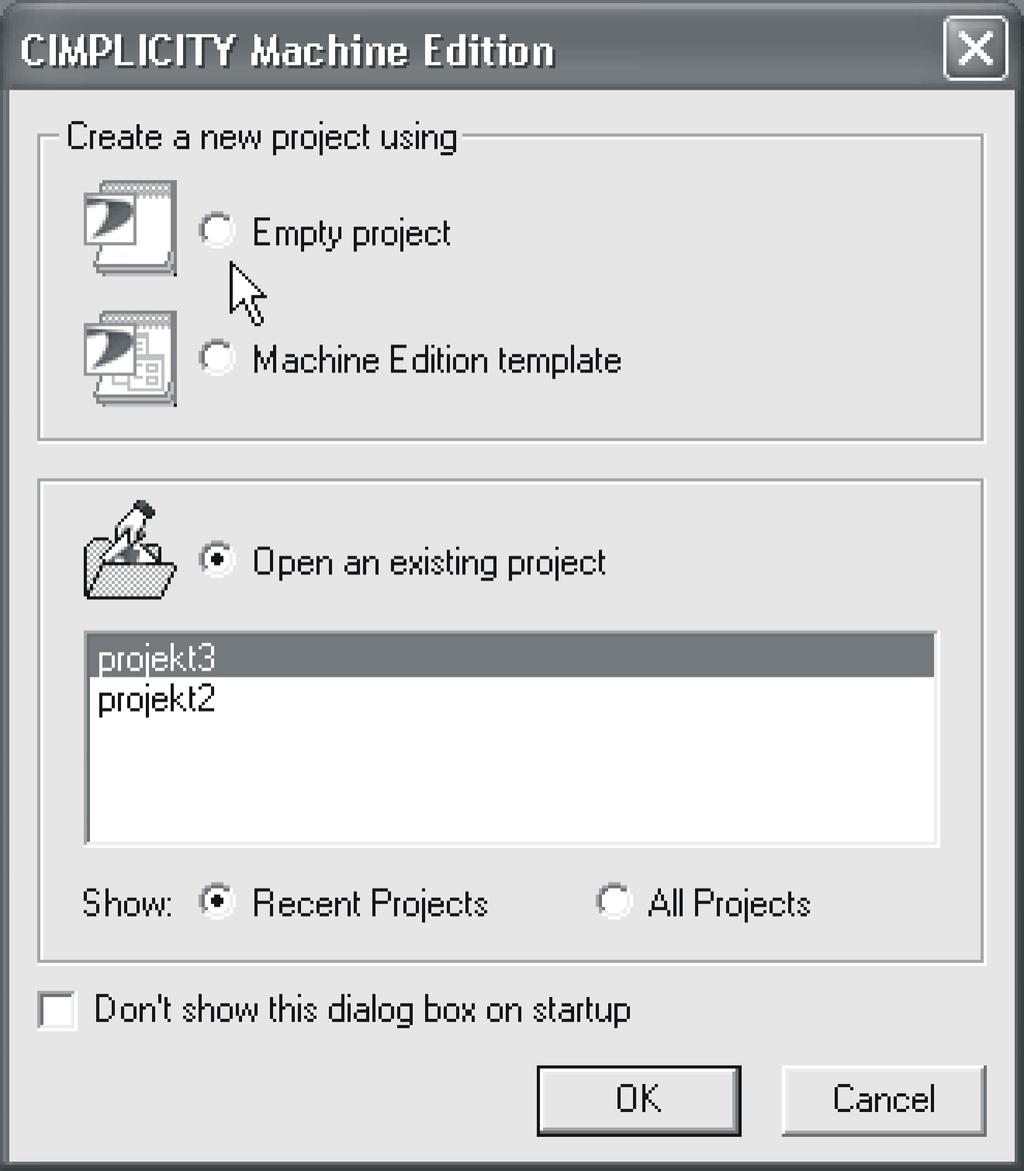The width and height of the screenshot is (1024, 1171).
Task: Confirm the dialog with the OK button
Action: coord(639,1100)
